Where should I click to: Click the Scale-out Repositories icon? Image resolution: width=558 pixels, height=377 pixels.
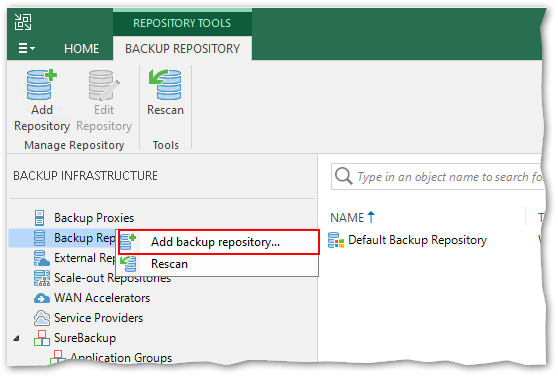[x=42, y=278]
